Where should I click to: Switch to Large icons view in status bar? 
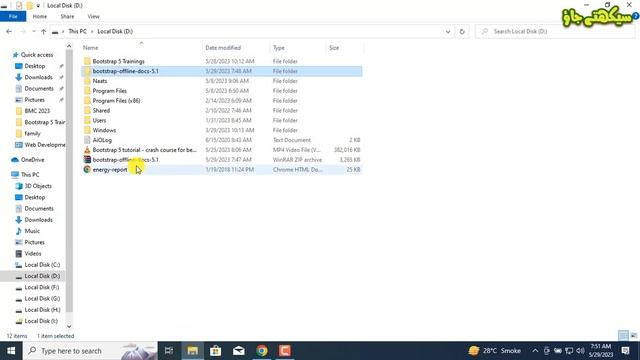click(633, 336)
